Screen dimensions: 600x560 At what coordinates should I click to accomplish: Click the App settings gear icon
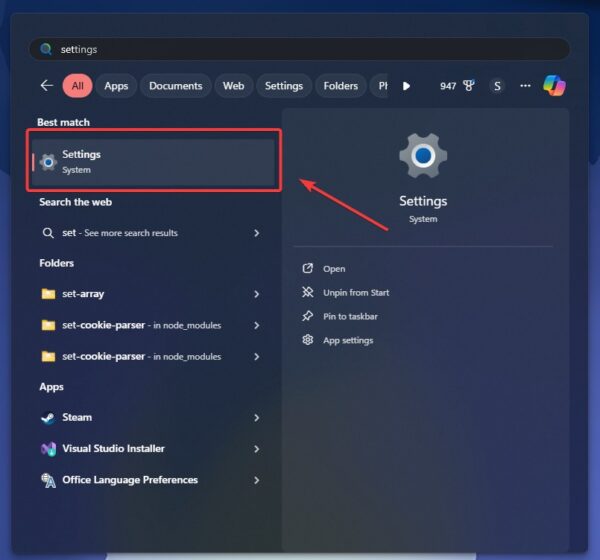point(308,340)
